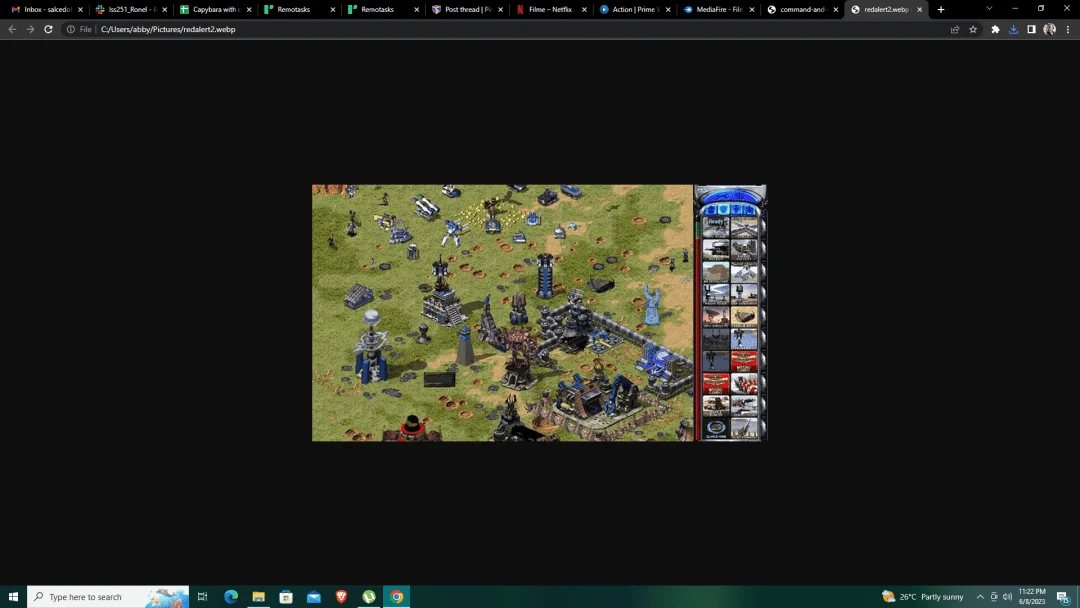Click the 'Type here to search' box
The width and height of the screenshot is (1080, 608).
(x=108, y=596)
